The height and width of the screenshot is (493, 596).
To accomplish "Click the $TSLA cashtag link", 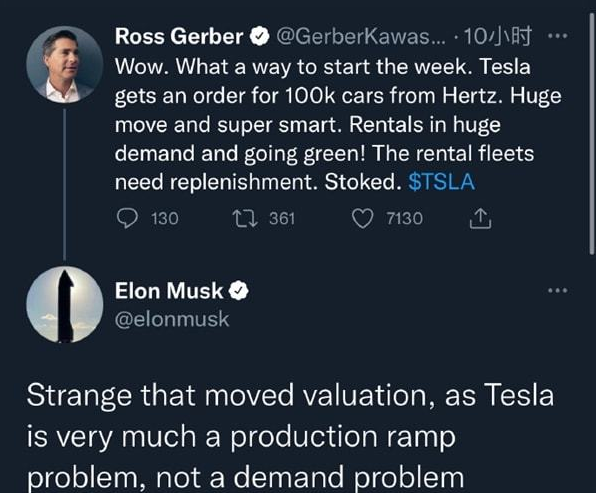I will click(x=441, y=182).
